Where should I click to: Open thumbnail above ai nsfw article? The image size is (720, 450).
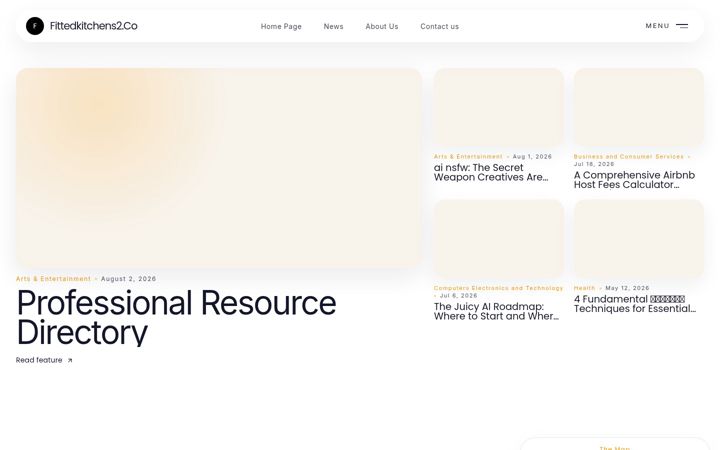(499, 108)
